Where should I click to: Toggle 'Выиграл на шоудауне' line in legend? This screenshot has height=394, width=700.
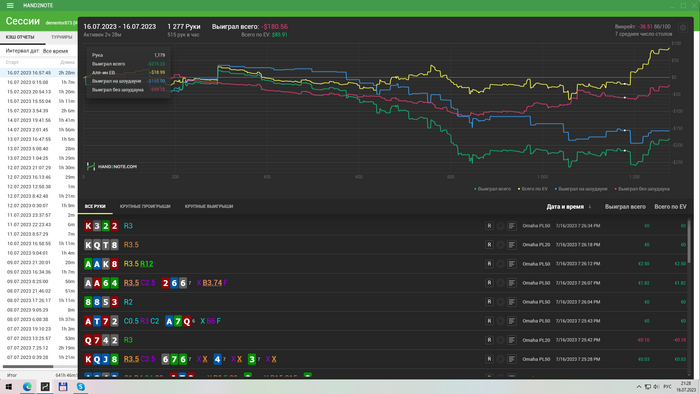pyautogui.click(x=581, y=189)
